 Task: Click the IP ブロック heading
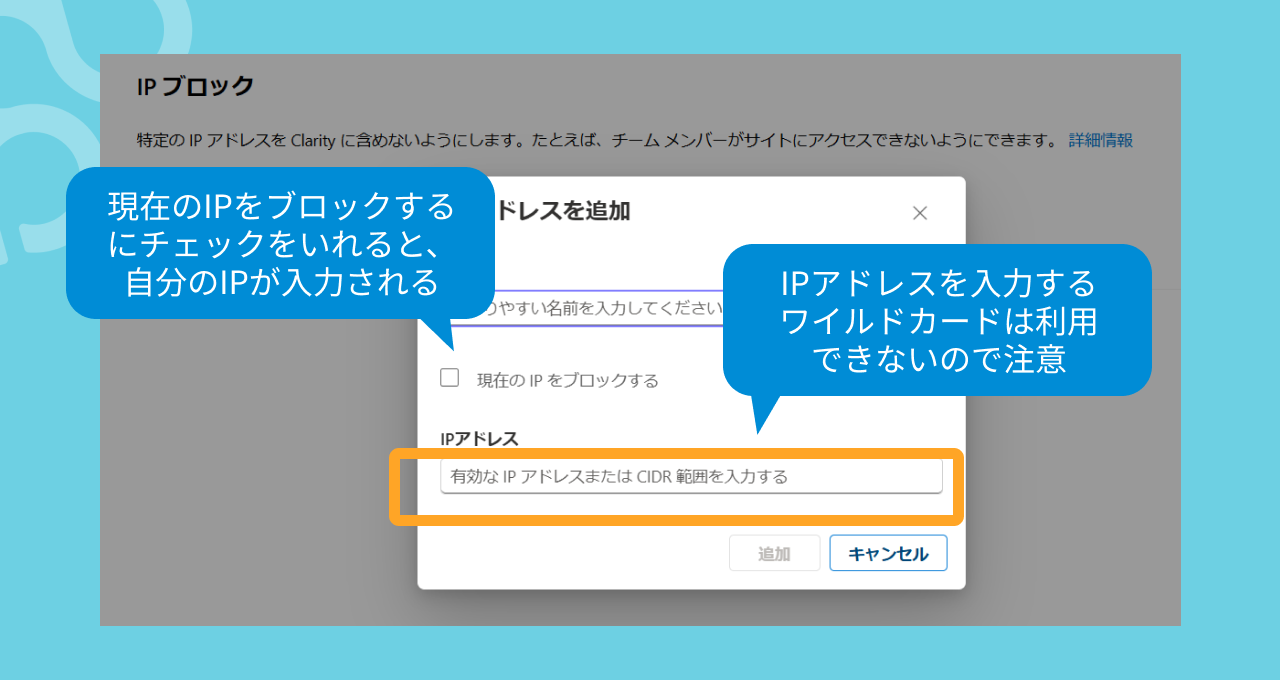(196, 86)
